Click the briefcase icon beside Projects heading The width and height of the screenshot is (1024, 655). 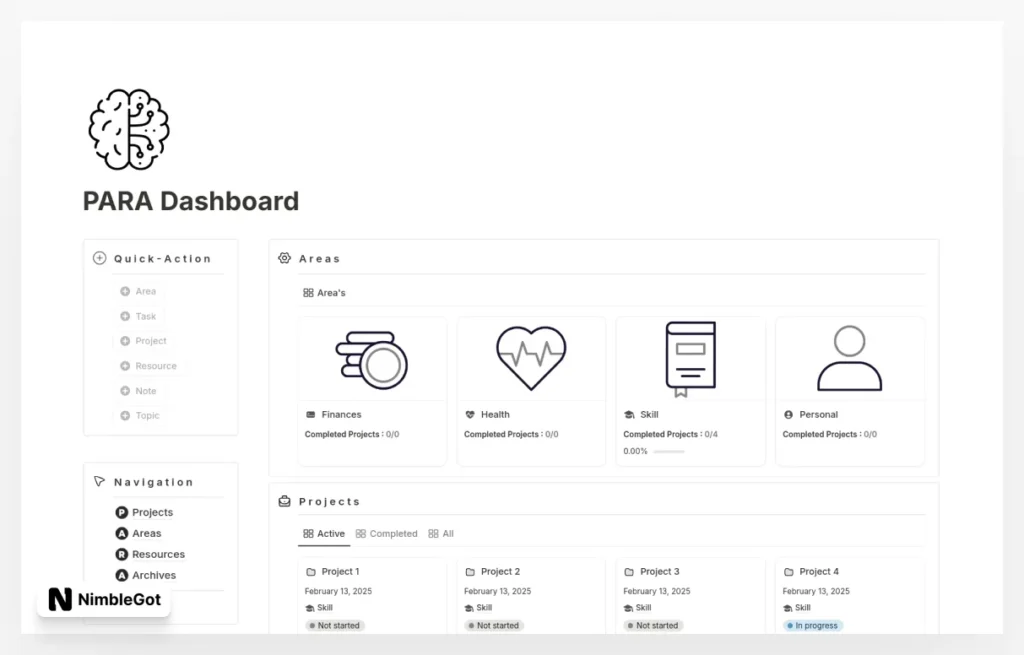coord(285,500)
